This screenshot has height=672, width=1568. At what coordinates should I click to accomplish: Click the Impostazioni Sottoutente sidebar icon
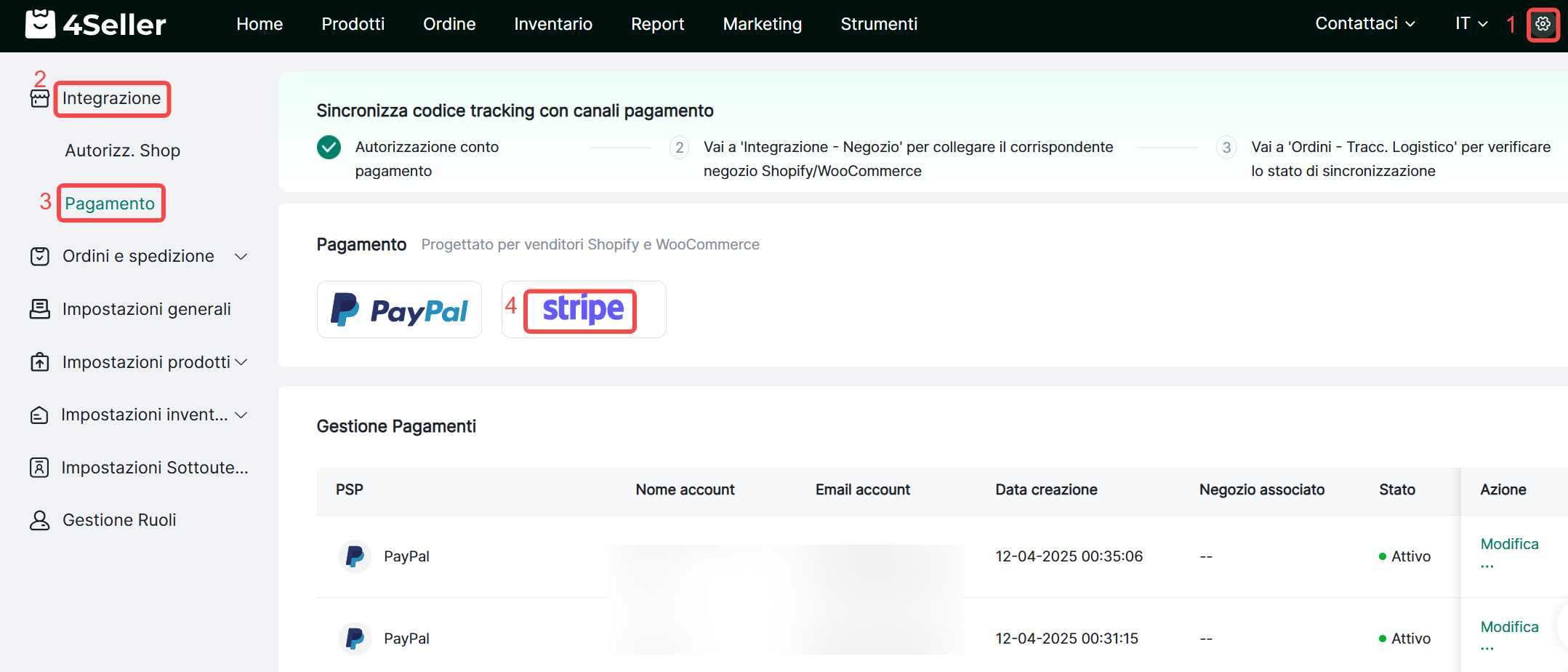pos(40,468)
